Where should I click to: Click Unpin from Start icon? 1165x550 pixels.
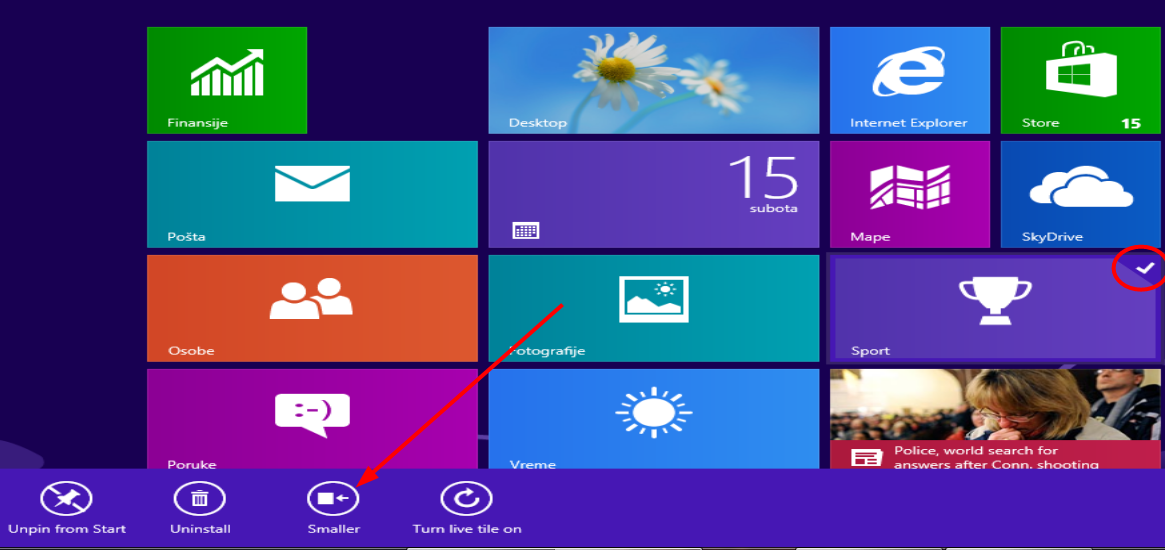tap(66, 498)
